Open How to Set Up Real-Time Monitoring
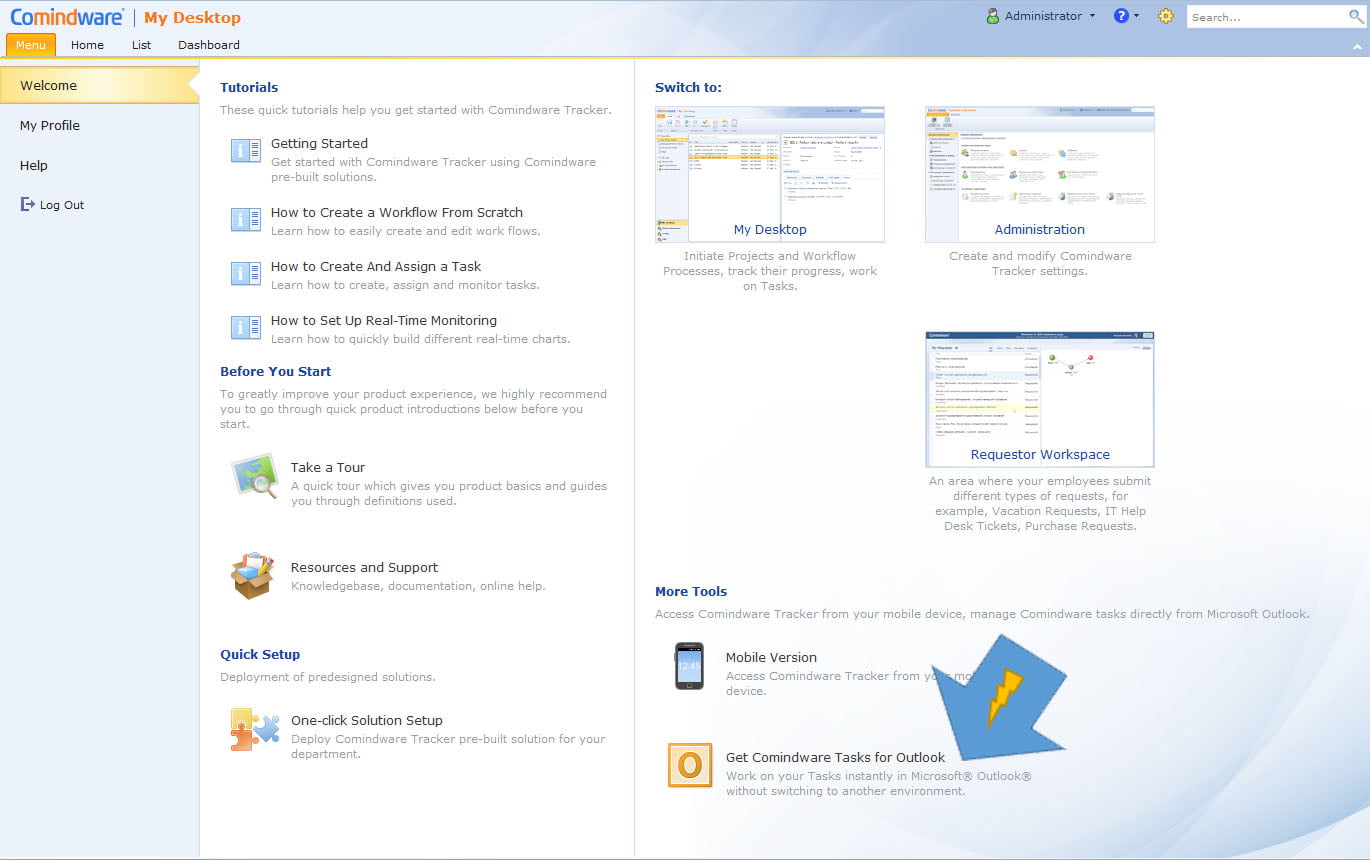 click(x=384, y=320)
